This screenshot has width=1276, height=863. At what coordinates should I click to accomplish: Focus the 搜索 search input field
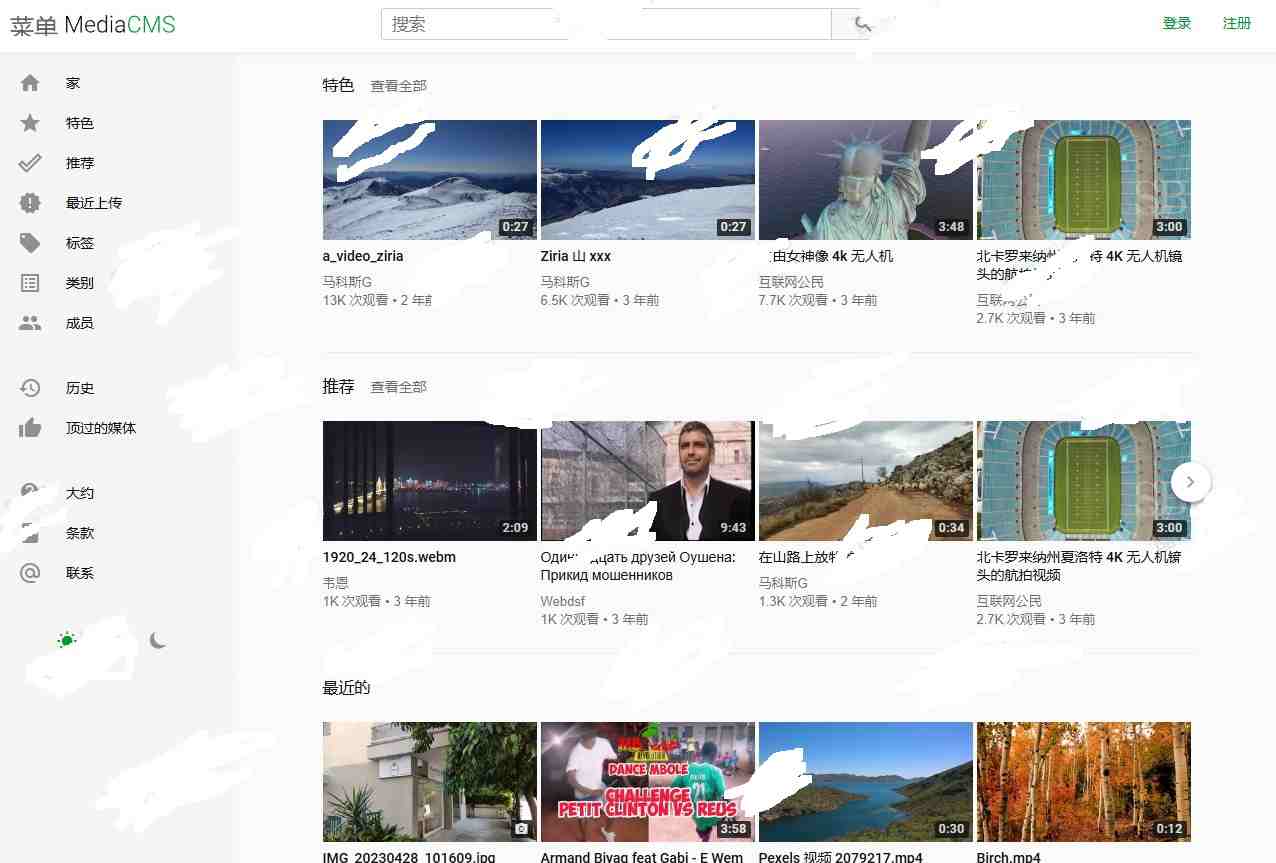(605, 24)
